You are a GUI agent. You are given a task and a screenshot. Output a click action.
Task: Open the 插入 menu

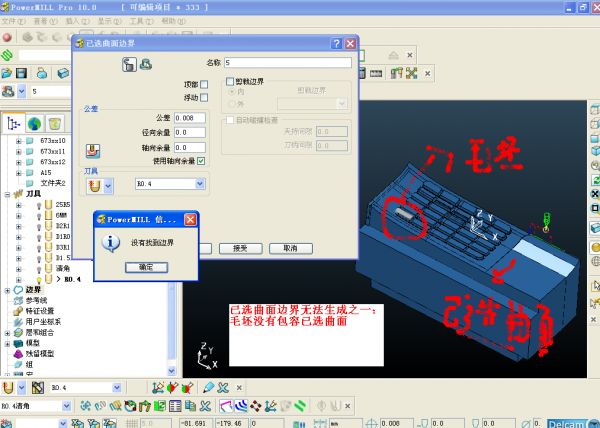[78, 21]
